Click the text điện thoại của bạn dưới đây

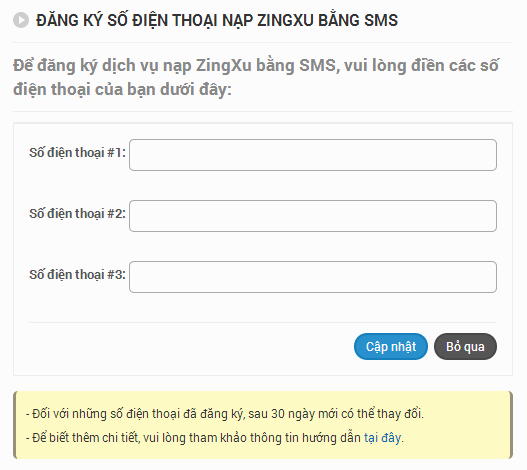(x=122, y=90)
